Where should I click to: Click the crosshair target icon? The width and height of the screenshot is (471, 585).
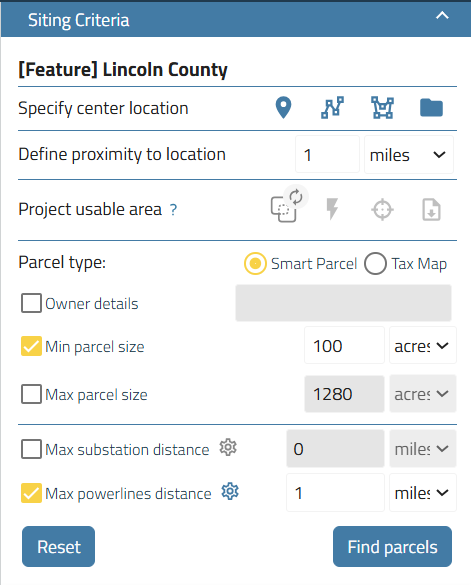pos(383,209)
